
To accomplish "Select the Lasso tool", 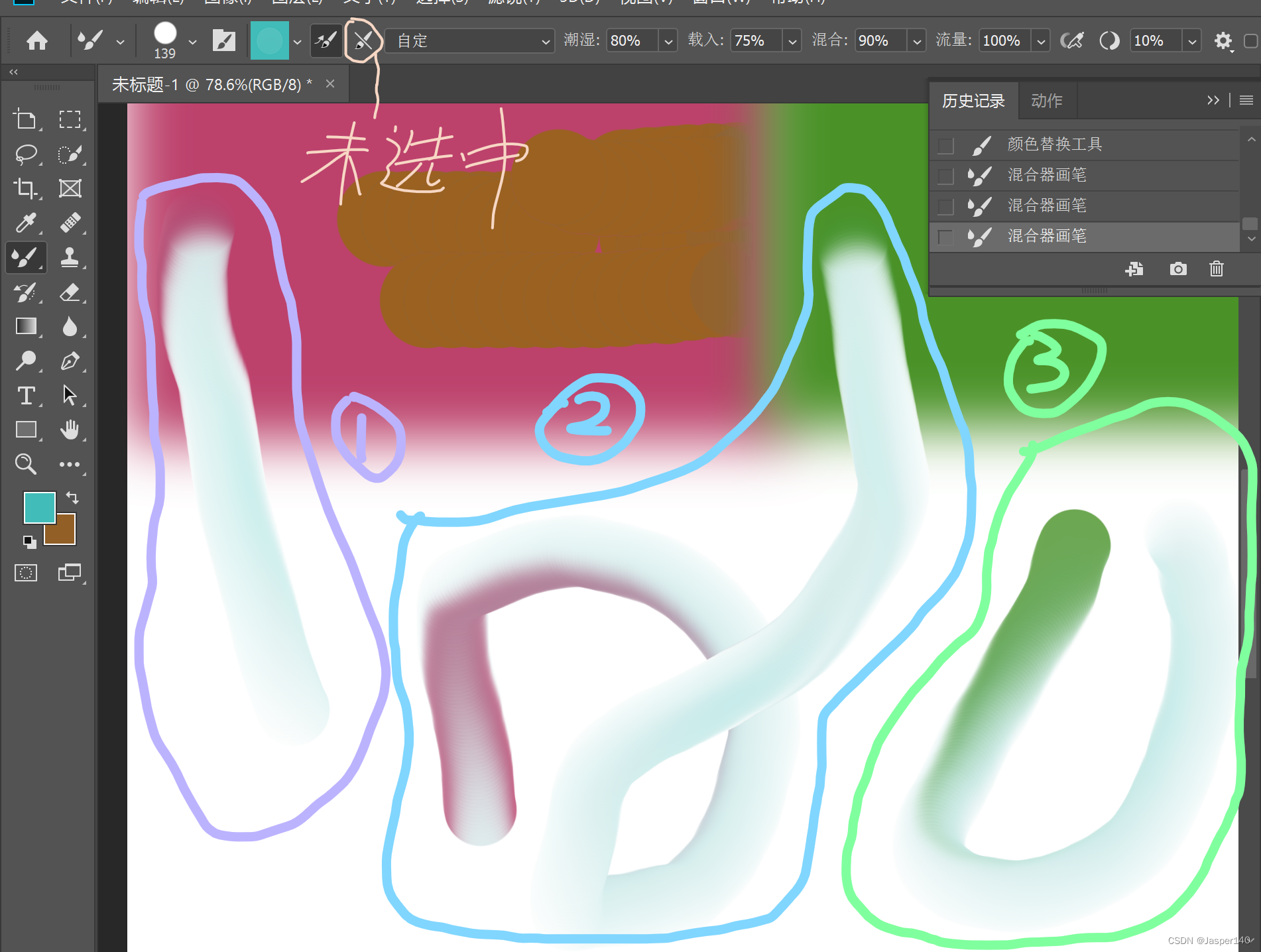I will point(27,154).
